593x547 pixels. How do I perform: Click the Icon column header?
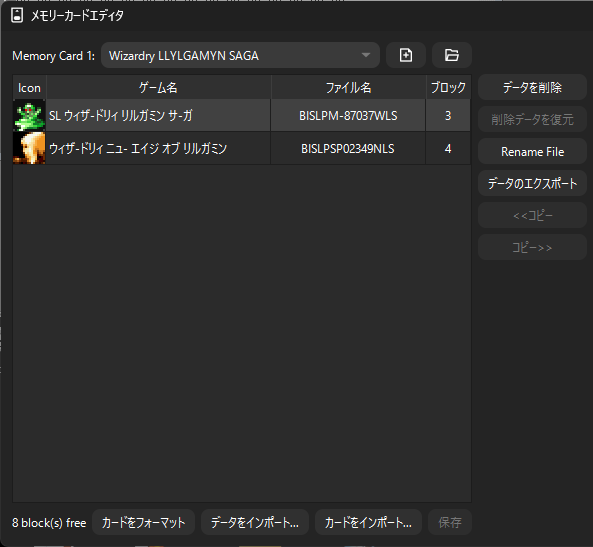(x=29, y=87)
